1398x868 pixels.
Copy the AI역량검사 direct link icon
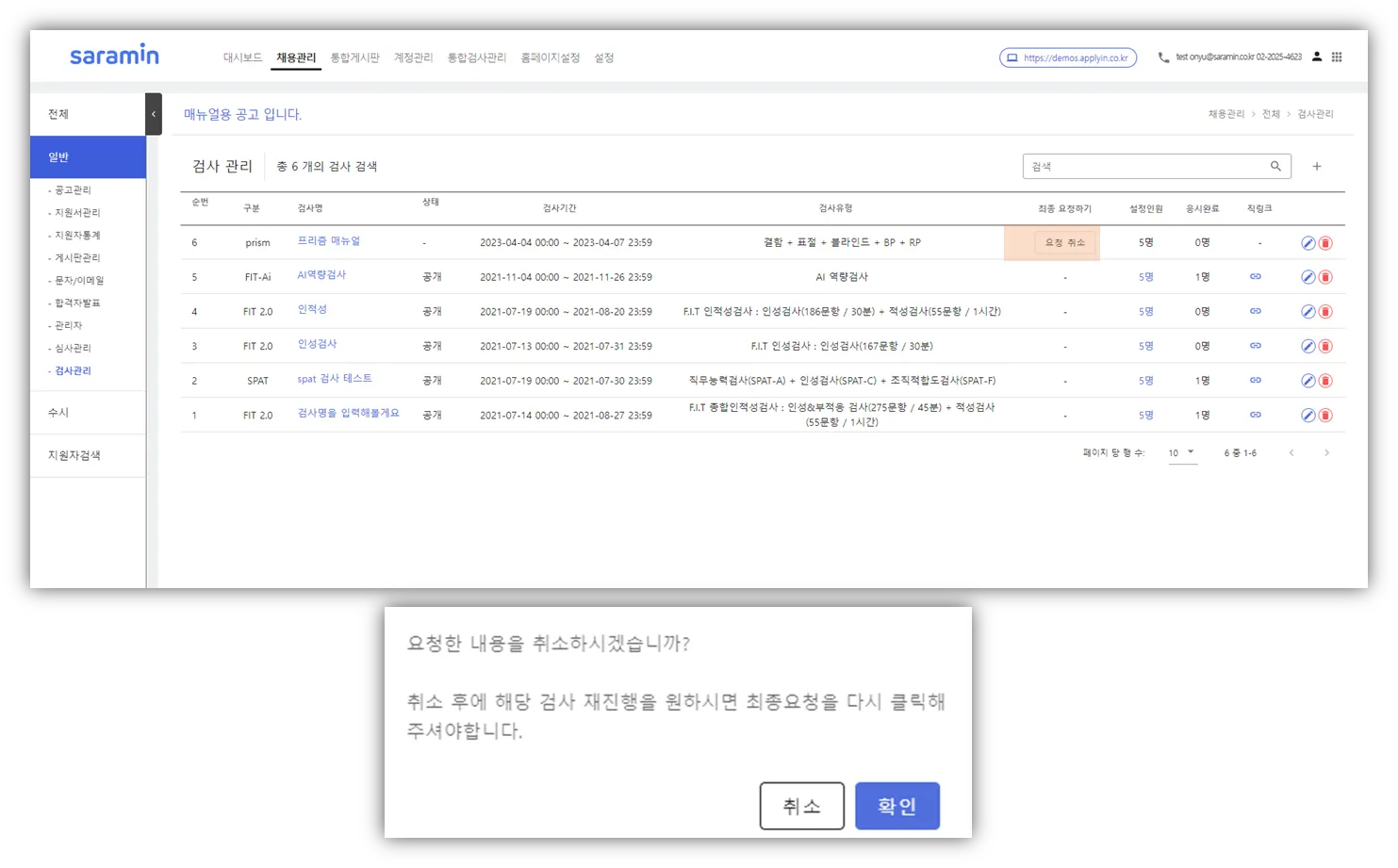(x=1256, y=276)
